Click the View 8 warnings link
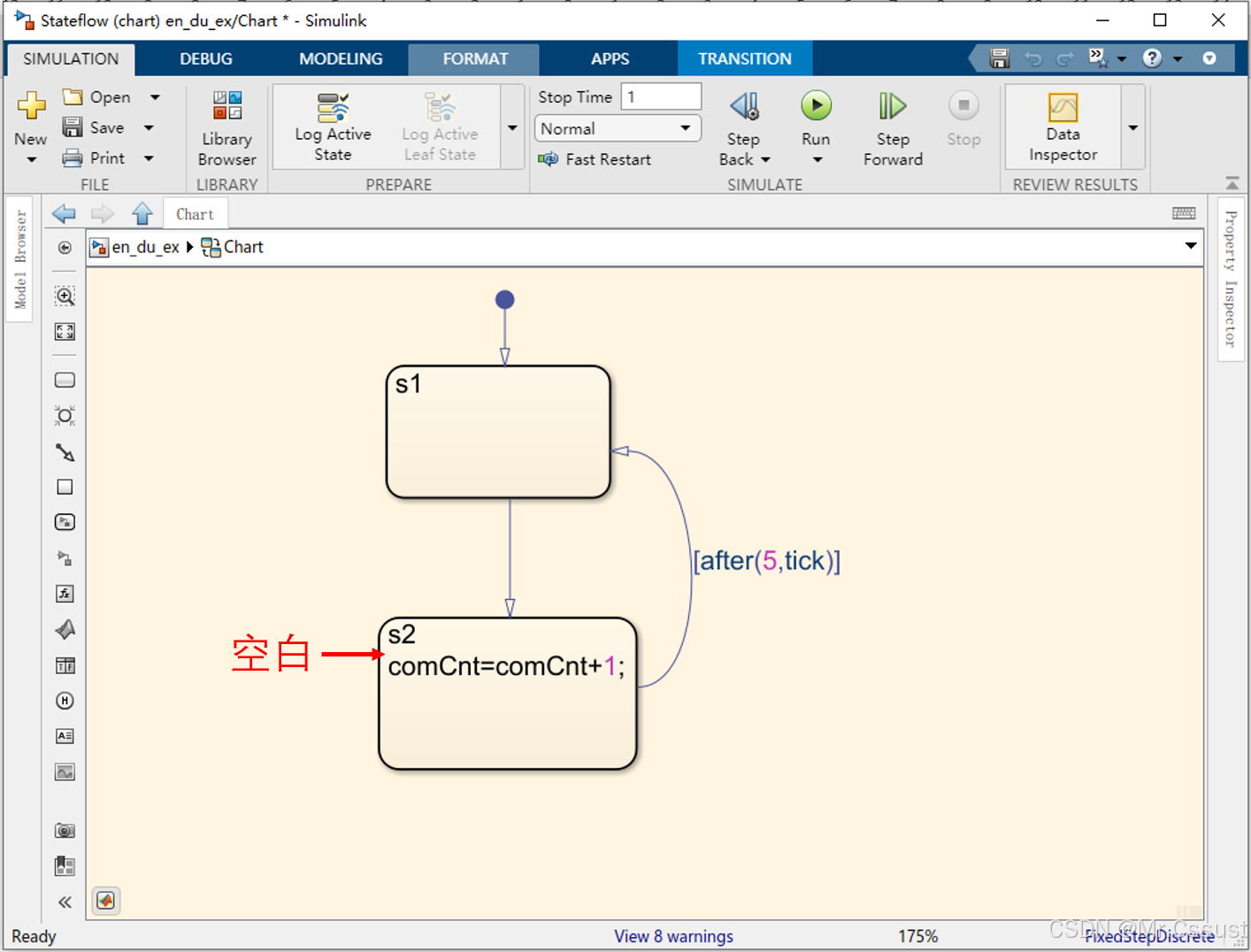Viewport: 1251px width, 952px height. [673, 936]
